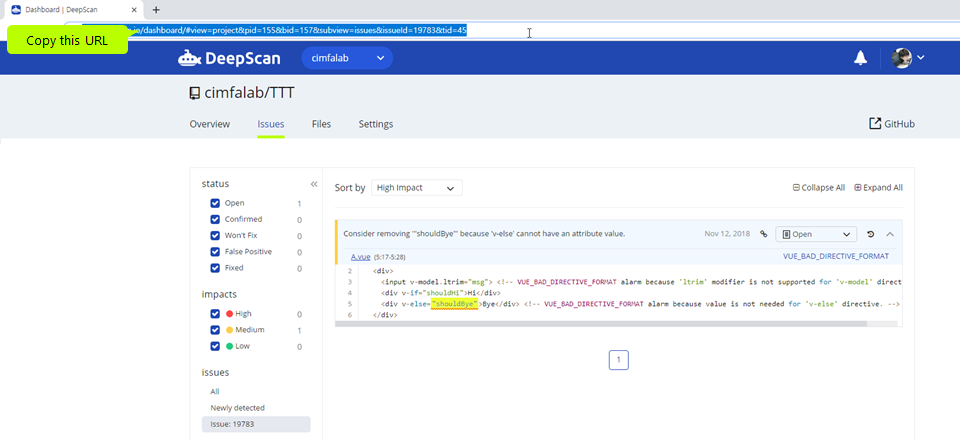
Task: Switch to the Overview tab
Action: [209, 124]
